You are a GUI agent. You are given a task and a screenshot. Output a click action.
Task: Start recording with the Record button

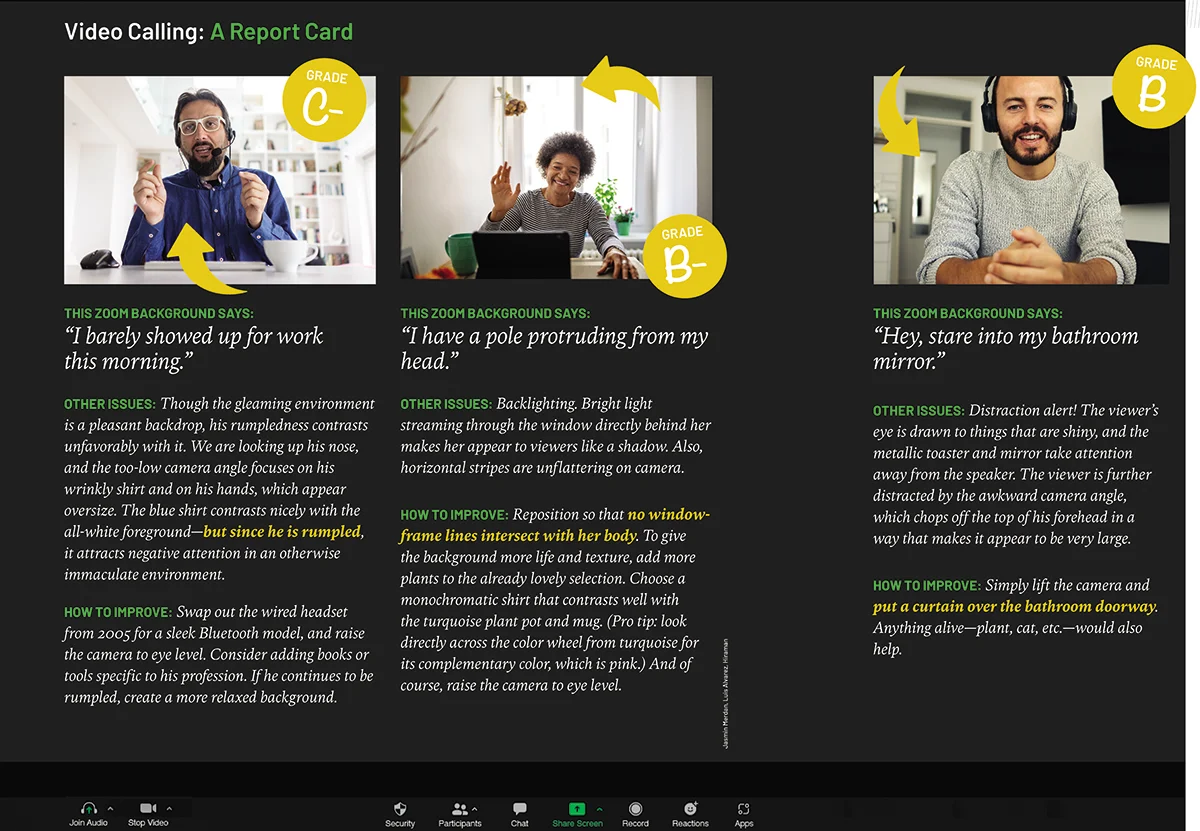[635, 808]
